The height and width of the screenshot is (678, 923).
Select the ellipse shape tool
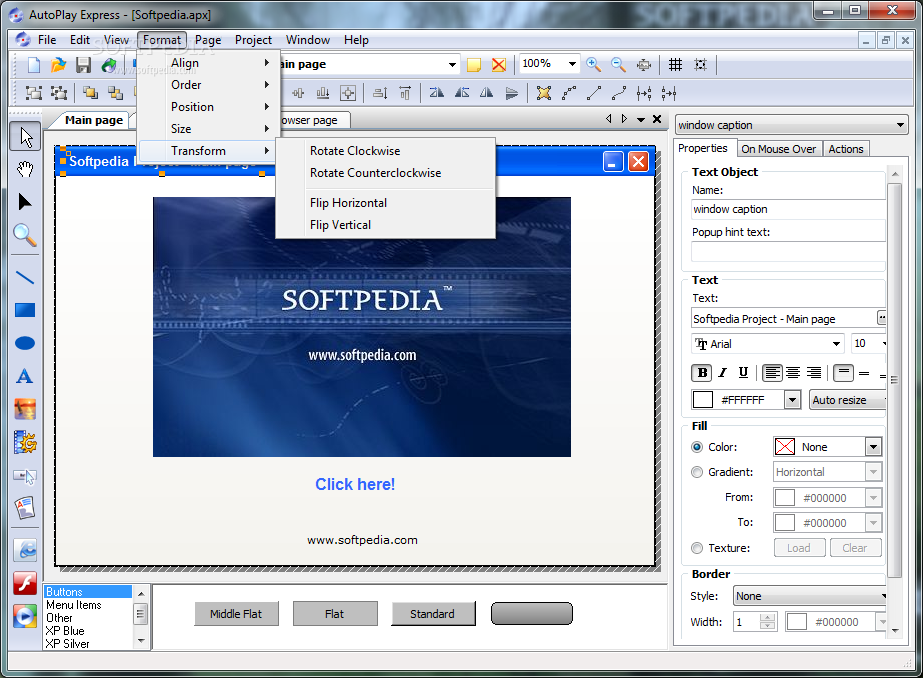click(x=25, y=343)
